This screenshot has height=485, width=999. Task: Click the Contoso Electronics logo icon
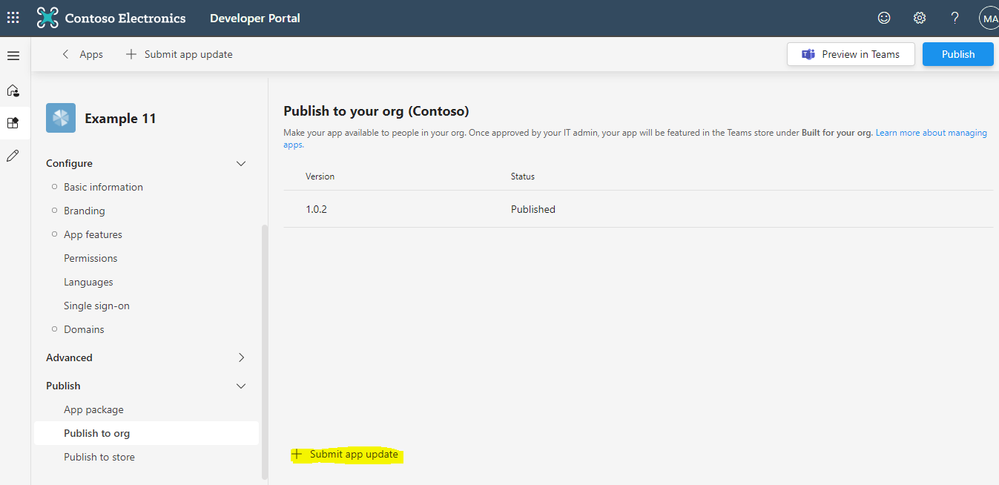[x=47, y=18]
